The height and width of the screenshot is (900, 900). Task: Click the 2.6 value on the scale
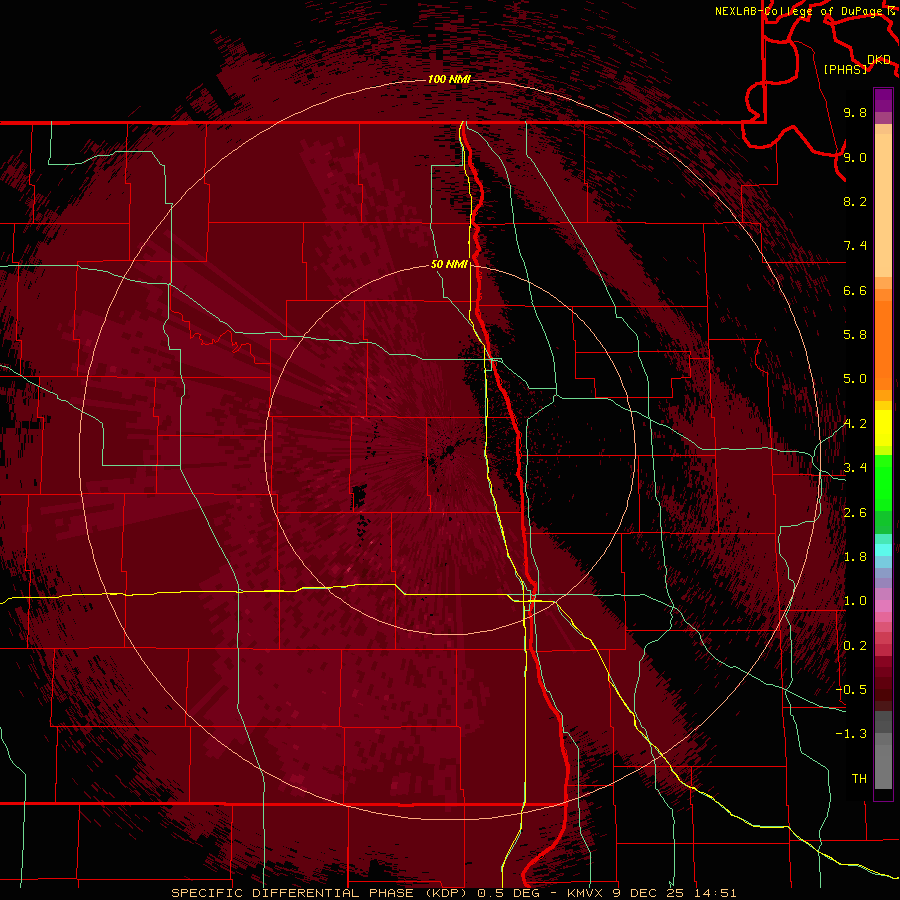(855, 513)
